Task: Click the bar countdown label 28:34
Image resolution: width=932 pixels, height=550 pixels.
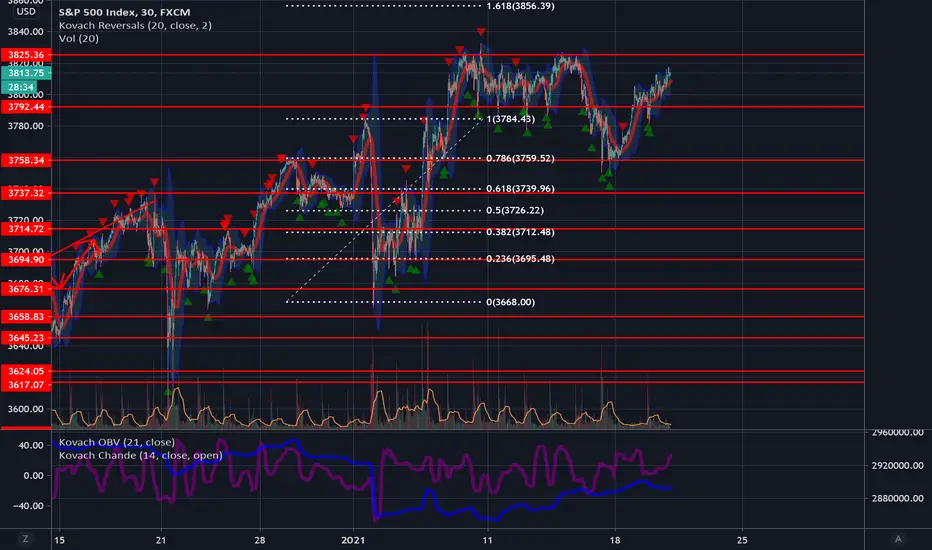Action: point(21,87)
